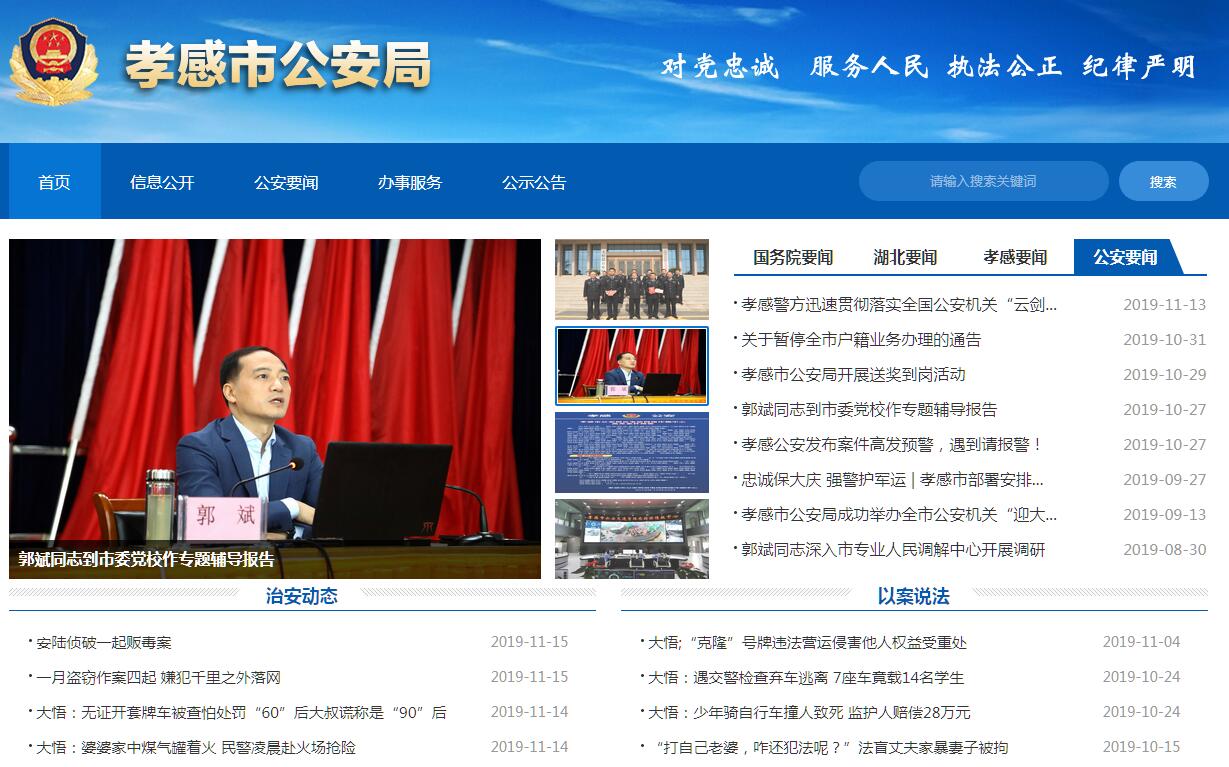Click date 2019-10-31 in news list
The height and width of the screenshot is (767, 1229).
click(1165, 340)
